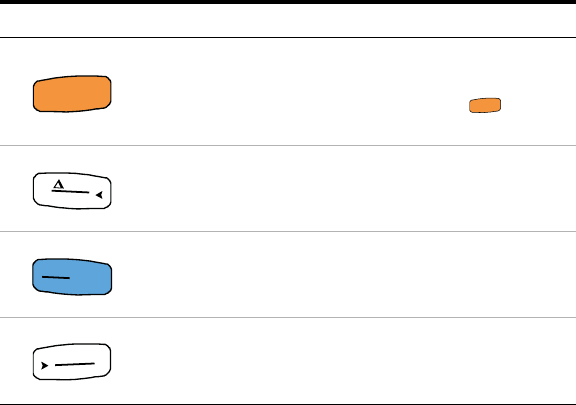Pick the orange fill of the small shape

click(x=485, y=105)
